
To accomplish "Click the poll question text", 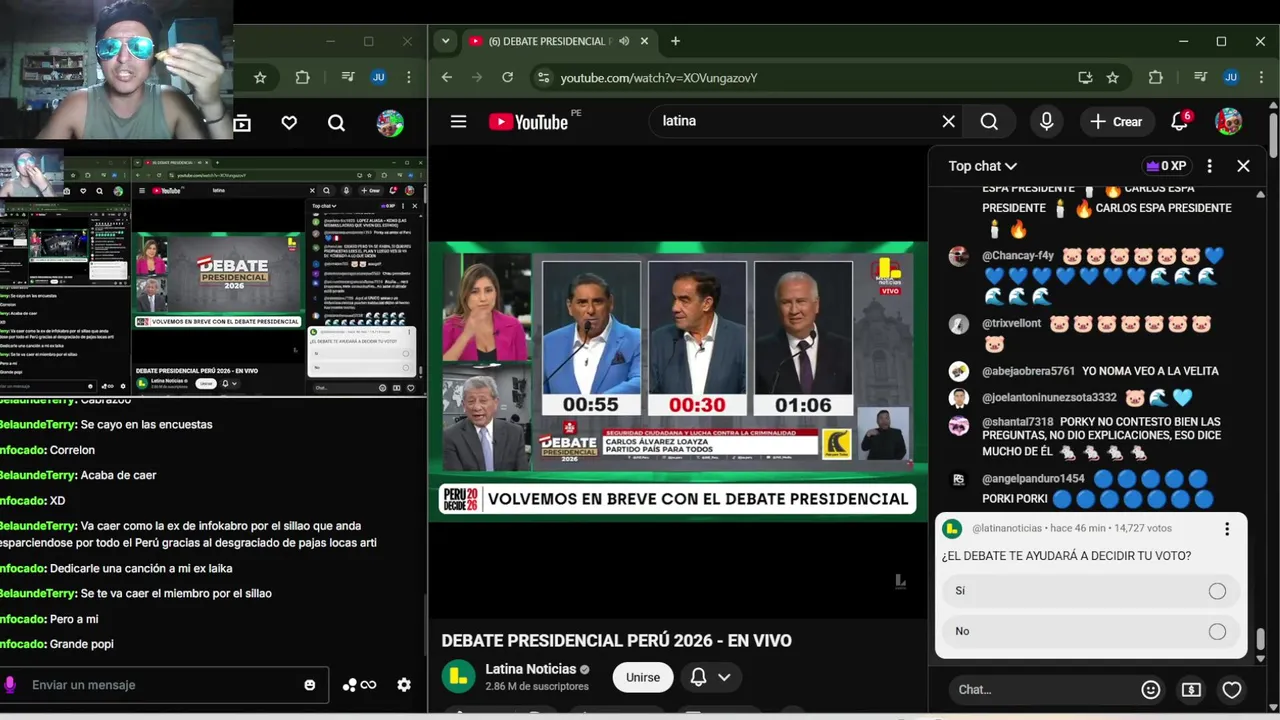I will (1066, 556).
